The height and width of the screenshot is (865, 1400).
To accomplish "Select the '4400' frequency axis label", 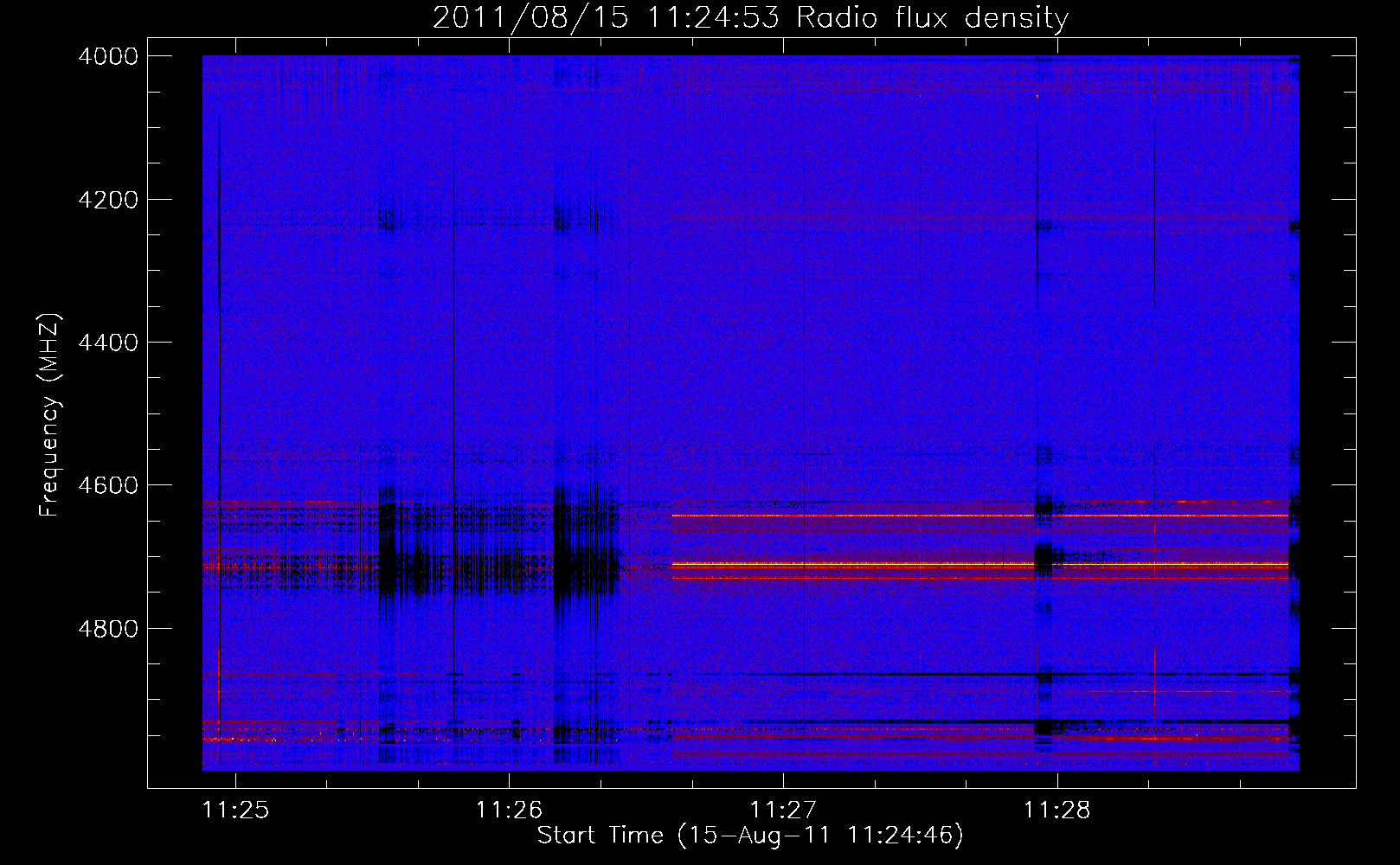I will pos(108,343).
